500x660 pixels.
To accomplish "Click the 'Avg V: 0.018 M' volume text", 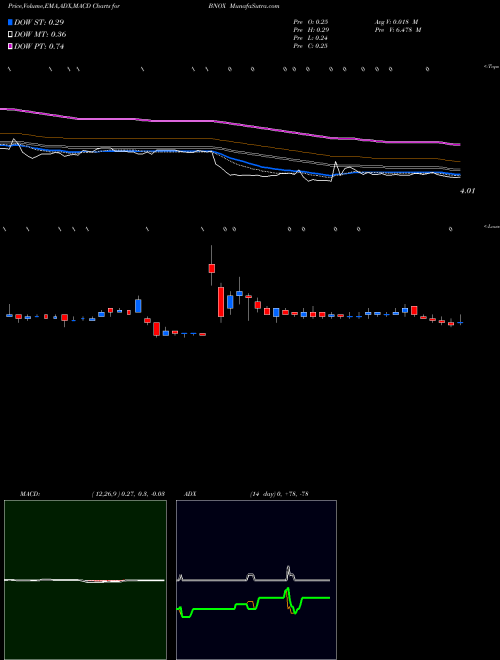I will [x=396, y=22].
